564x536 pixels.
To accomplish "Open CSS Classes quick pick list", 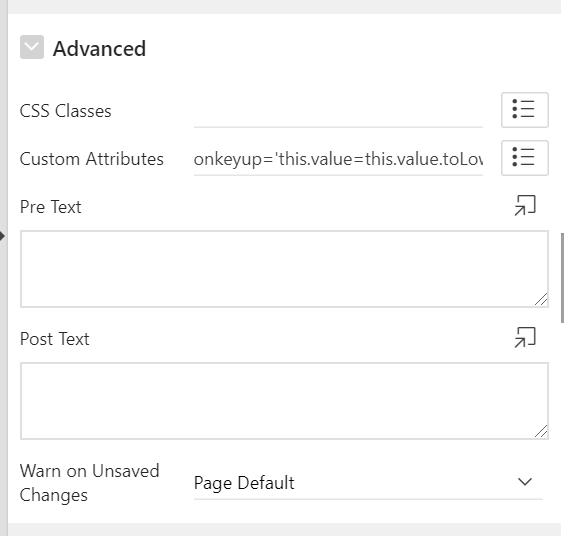I will click(525, 110).
